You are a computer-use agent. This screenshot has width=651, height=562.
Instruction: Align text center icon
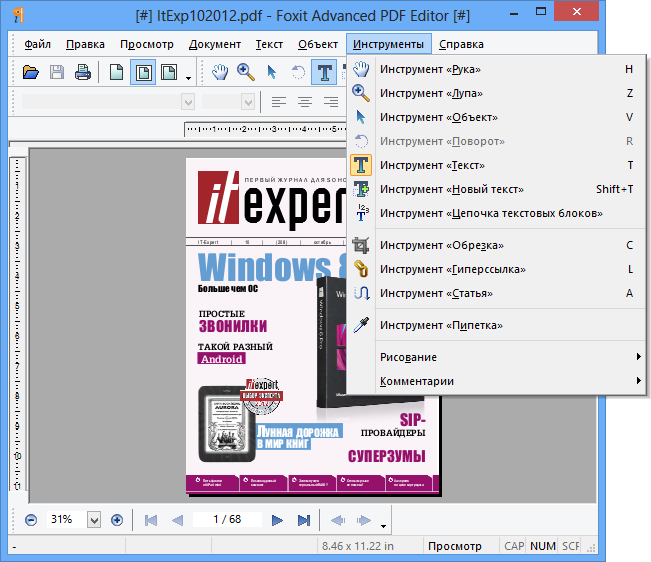pos(305,102)
